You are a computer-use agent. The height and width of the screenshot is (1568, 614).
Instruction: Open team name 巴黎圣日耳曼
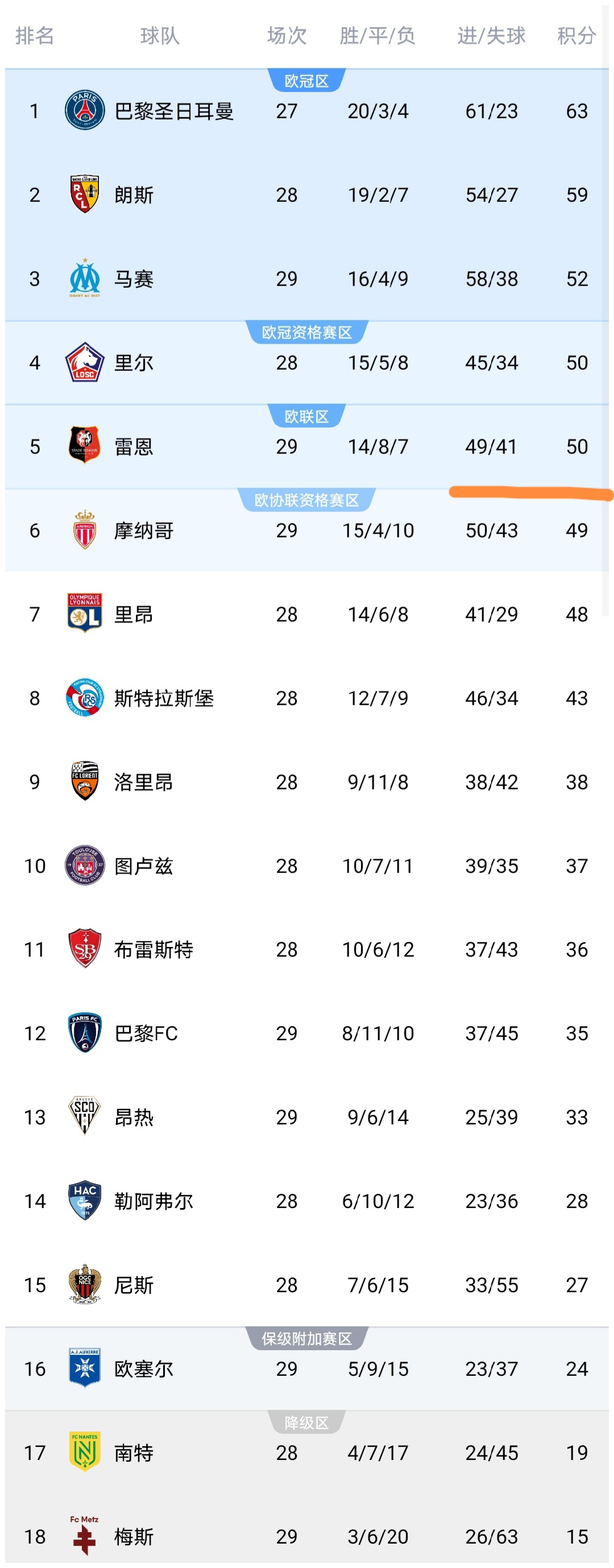click(174, 111)
